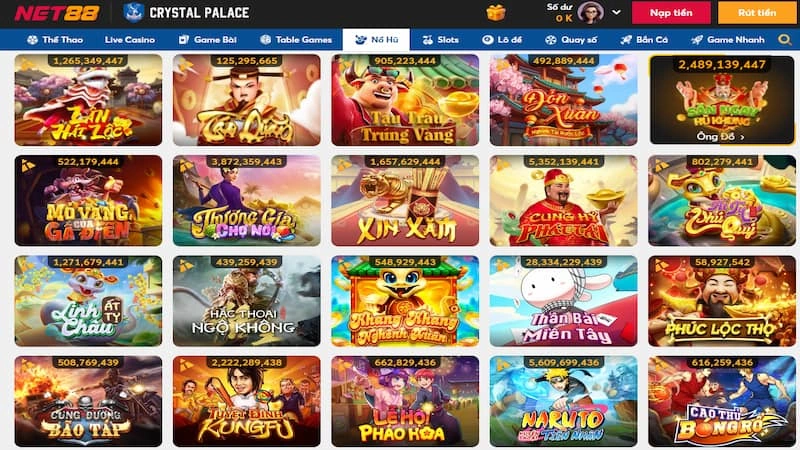Open the Ông Đồ jackpot link
Image resolution: width=800 pixels, height=450 pixels.
[720, 137]
